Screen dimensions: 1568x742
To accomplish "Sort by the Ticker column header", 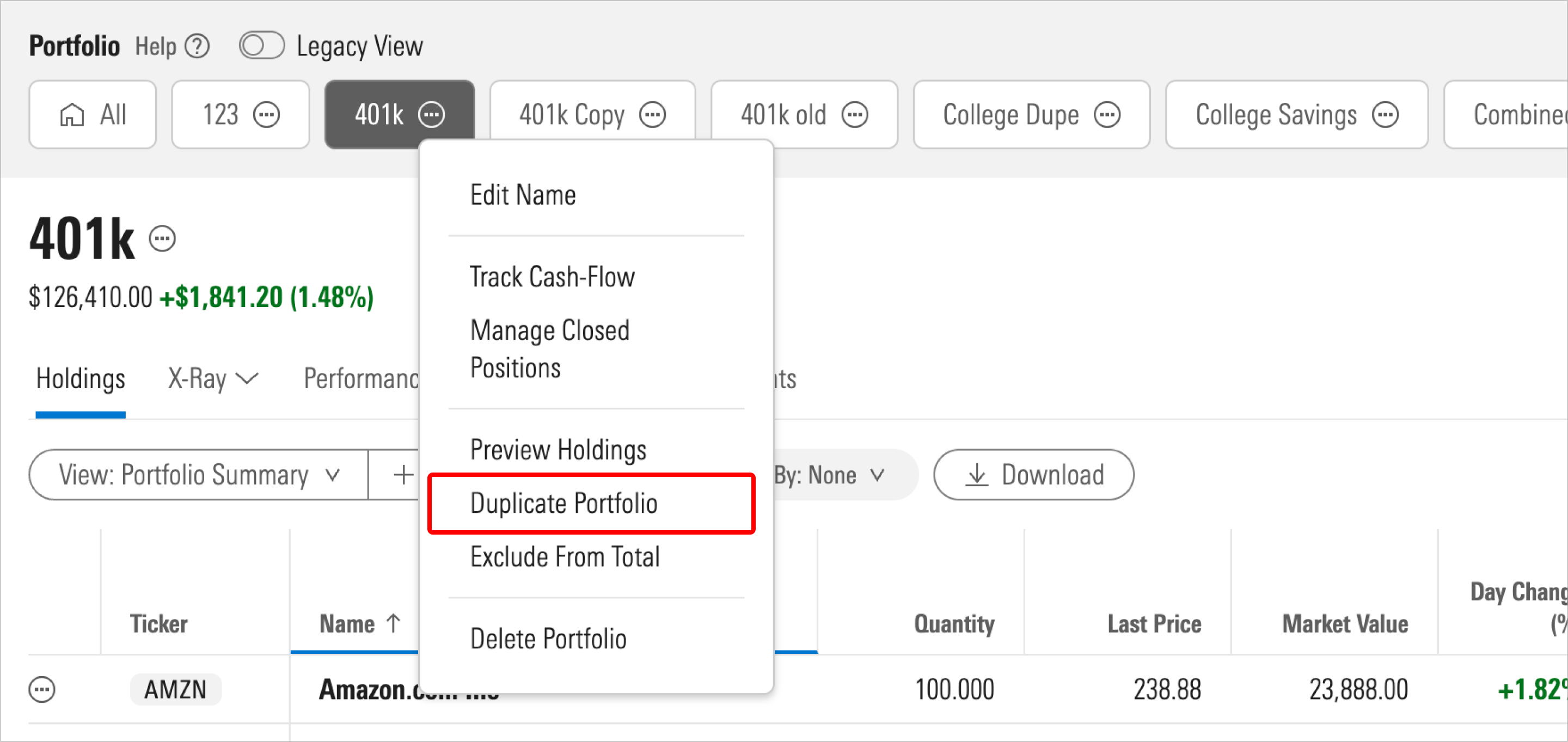I will click(158, 624).
